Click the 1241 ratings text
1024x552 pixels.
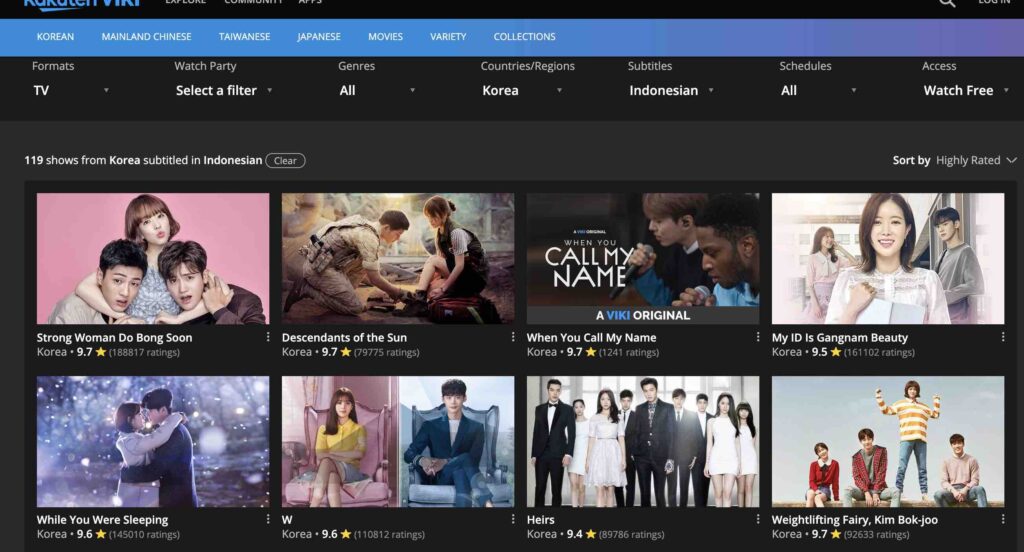(x=629, y=352)
